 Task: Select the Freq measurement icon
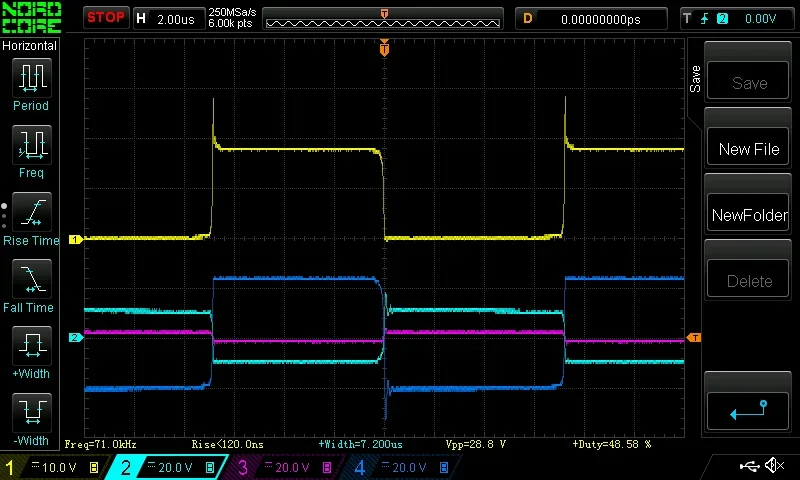31,145
